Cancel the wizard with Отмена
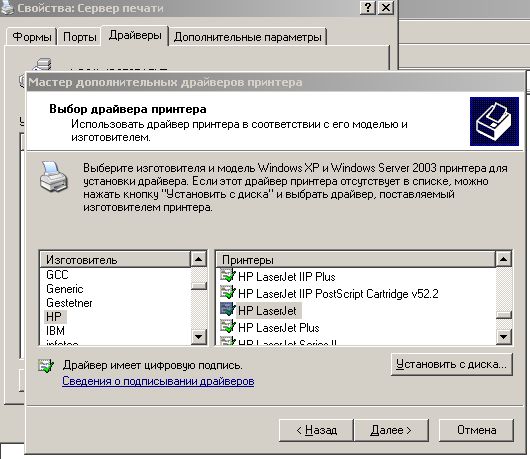This screenshot has width=530, height=459. (x=476, y=430)
